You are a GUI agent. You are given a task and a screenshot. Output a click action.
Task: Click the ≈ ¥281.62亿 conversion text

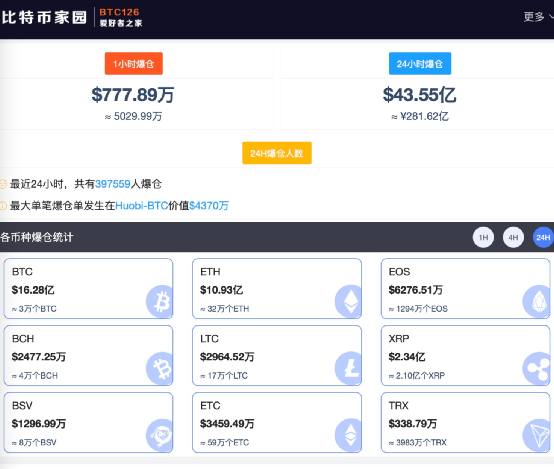point(420,116)
